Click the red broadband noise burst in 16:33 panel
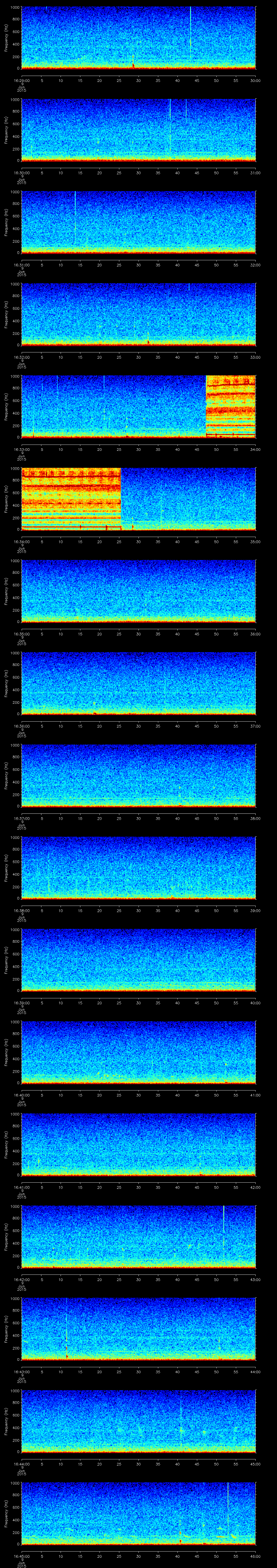This screenshot has height=1568, width=277. coord(231,407)
